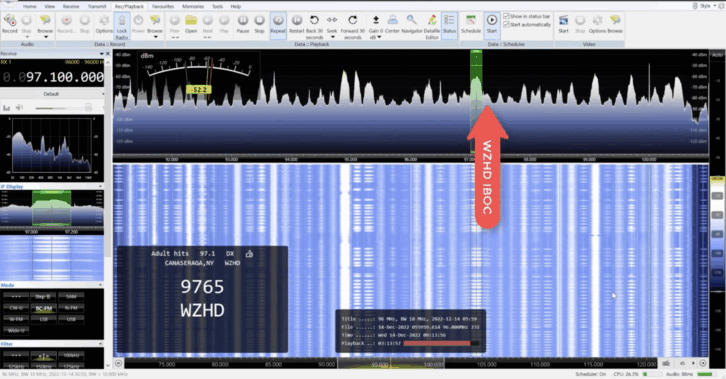Open the Navigator tool
The width and height of the screenshot is (726, 379).
click(x=412, y=24)
